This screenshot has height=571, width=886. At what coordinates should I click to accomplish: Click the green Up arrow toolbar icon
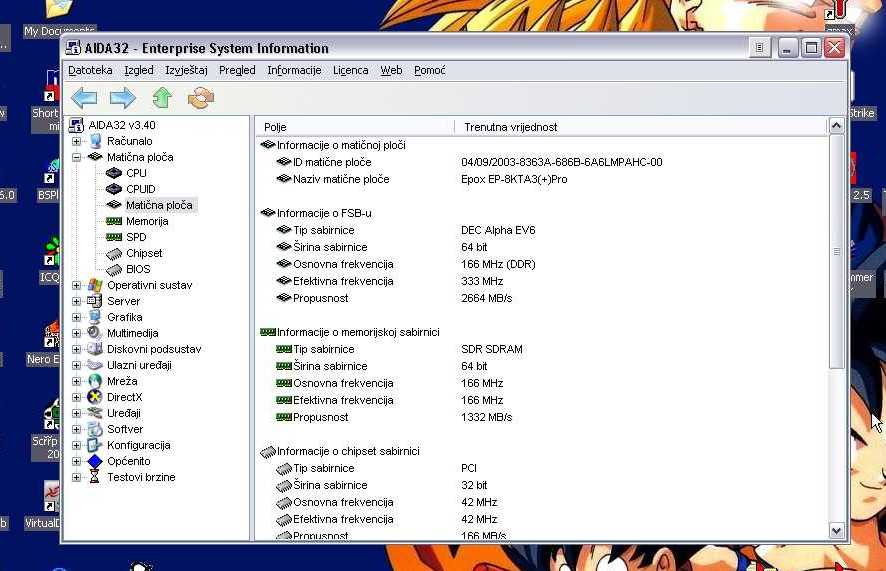click(162, 97)
